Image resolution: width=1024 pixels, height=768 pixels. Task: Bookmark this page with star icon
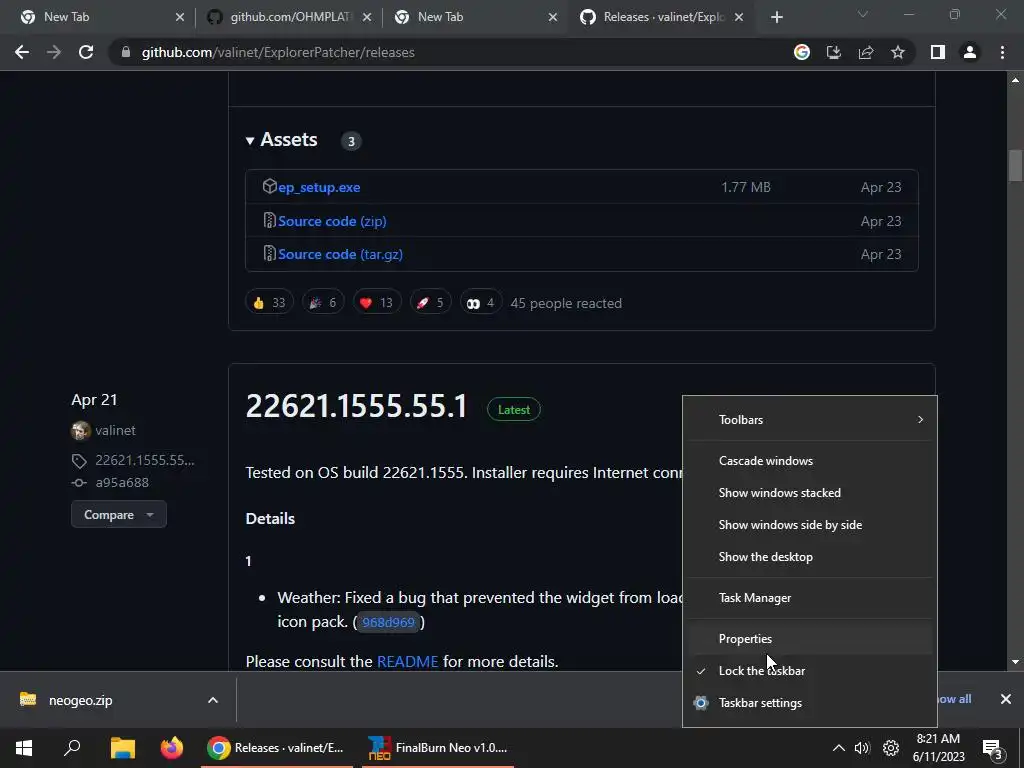[x=898, y=52]
